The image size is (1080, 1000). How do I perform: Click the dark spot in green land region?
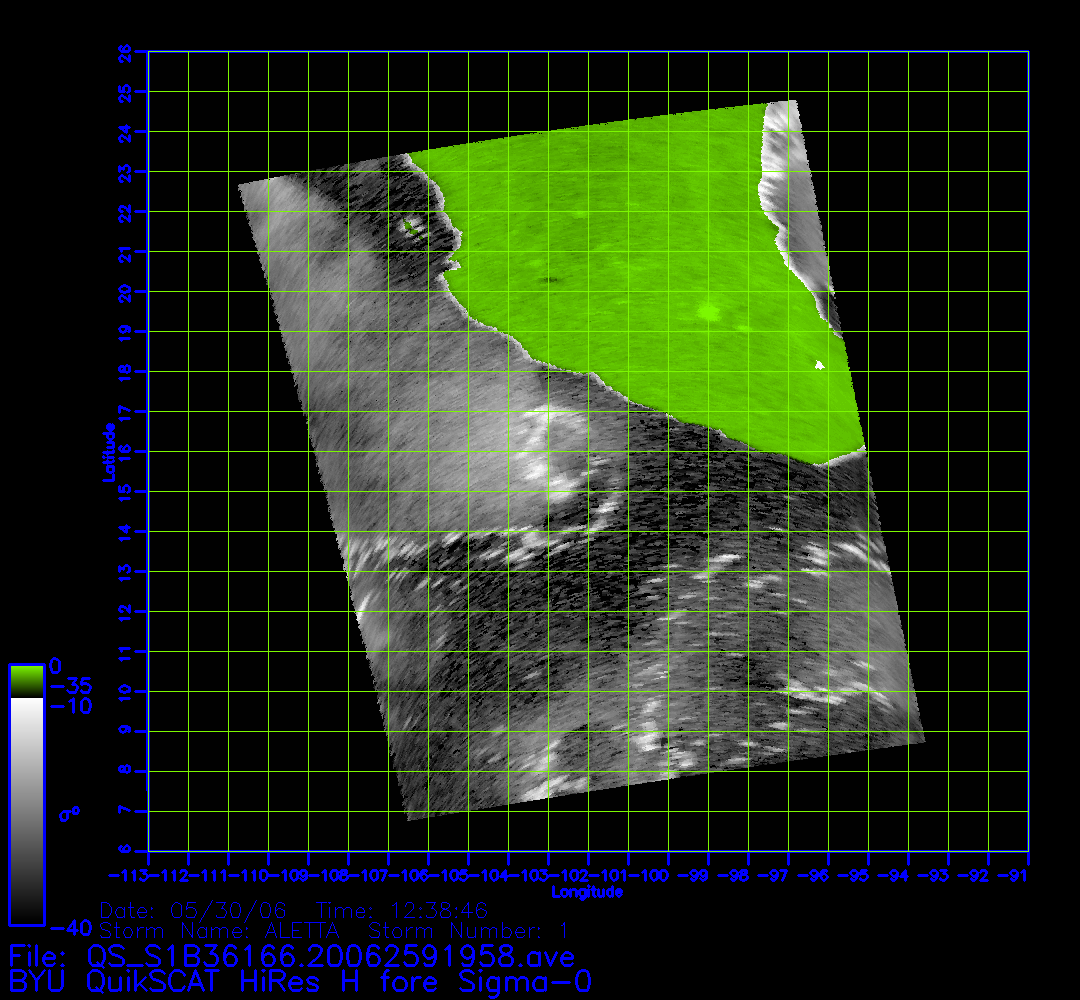pyautogui.click(x=549, y=281)
